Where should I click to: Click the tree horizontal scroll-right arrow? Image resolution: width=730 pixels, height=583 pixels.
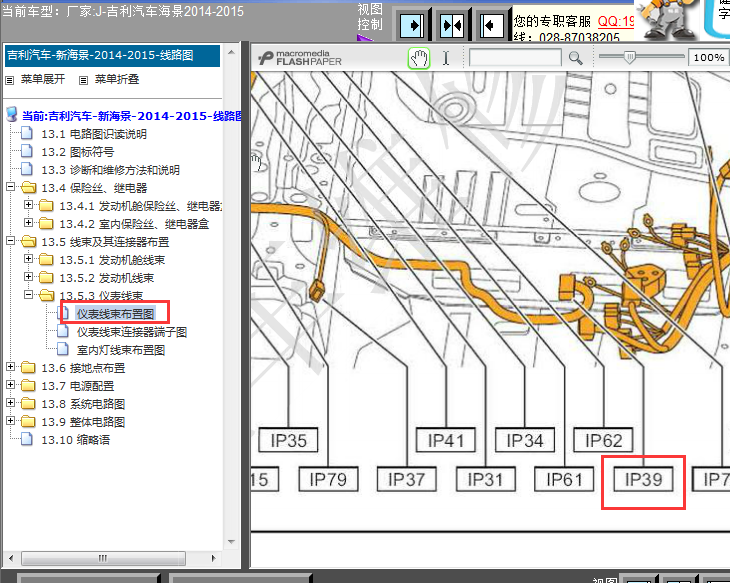coord(214,558)
